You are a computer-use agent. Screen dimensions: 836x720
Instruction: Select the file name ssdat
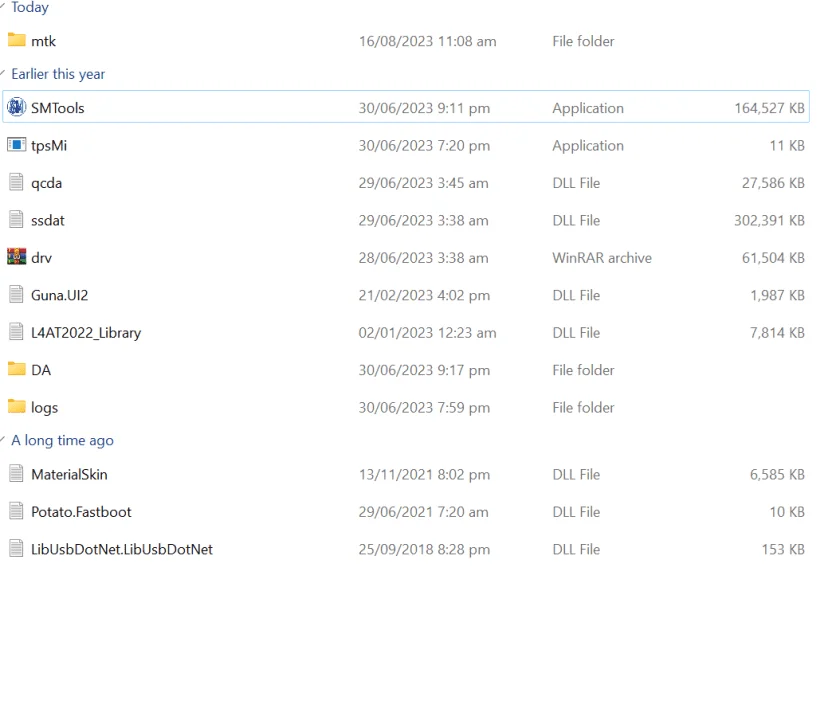47,220
